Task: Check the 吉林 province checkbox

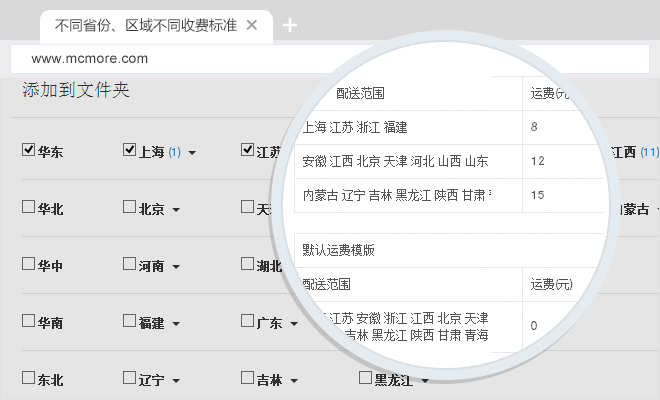Action: [x=247, y=379]
